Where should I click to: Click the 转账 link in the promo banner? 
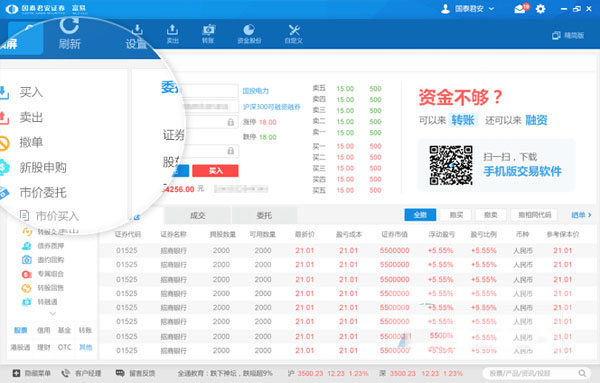coord(463,120)
